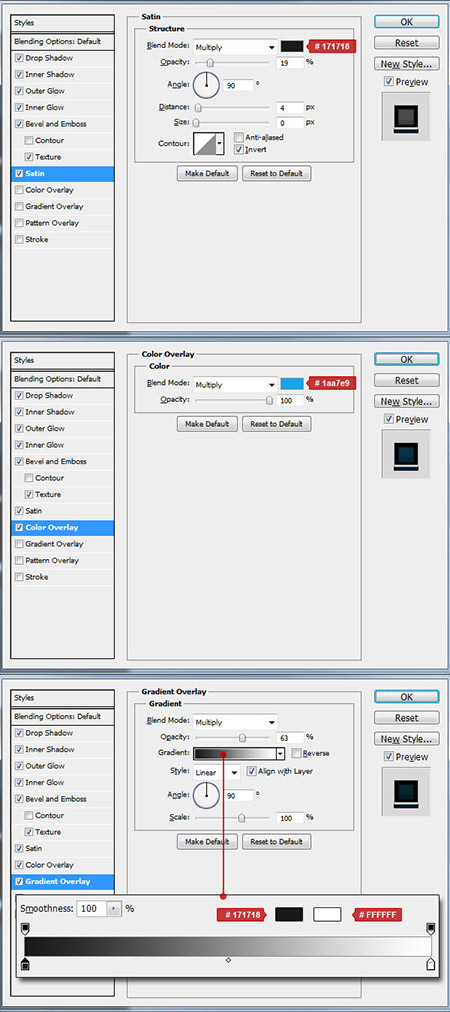Click the blue Color Overlay swatch
This screenshot has height=1012, width=450.
coord(292,384)
